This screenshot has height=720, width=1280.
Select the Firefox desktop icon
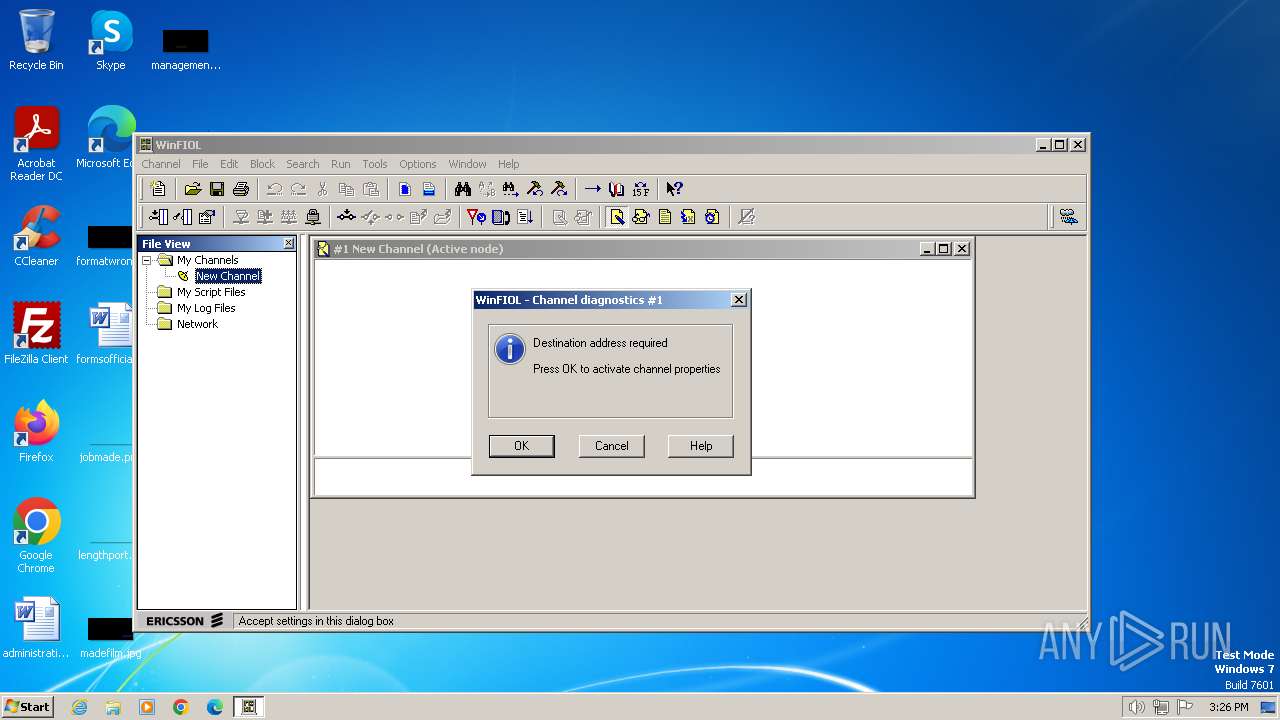(x=36, y=432)
